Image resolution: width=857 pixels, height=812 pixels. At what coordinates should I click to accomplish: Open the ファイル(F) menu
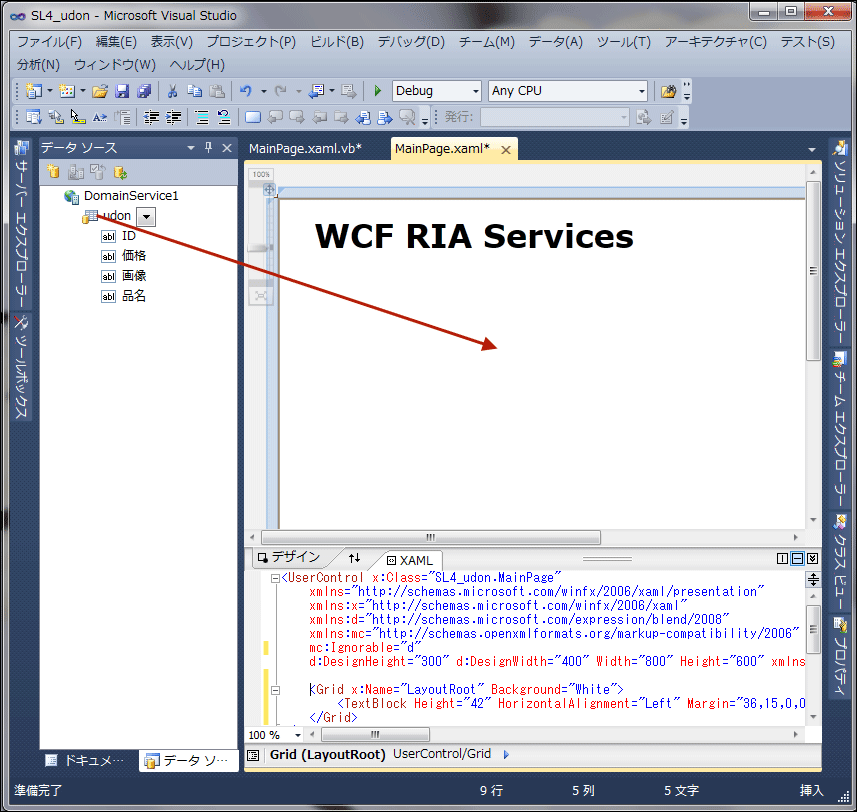[49, 42]
